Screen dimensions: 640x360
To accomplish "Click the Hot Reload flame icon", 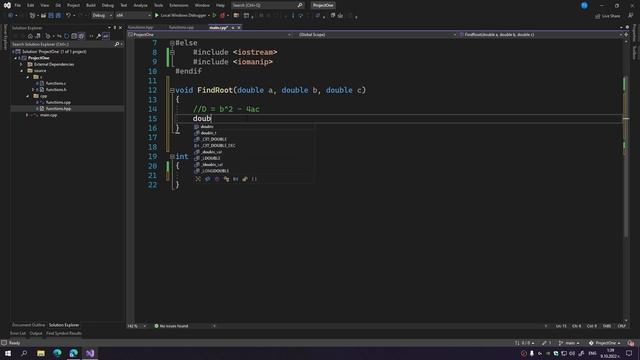I will tap(222, 16).
